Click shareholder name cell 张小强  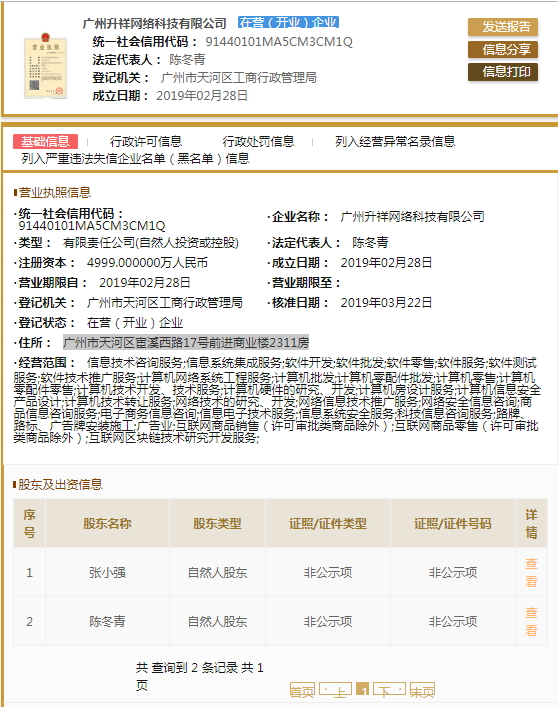coord(107,573)
